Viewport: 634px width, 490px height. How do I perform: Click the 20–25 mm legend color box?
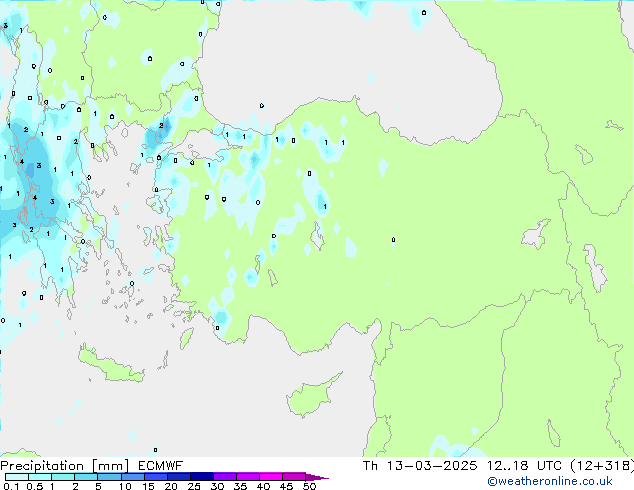(x=178, y=477)
